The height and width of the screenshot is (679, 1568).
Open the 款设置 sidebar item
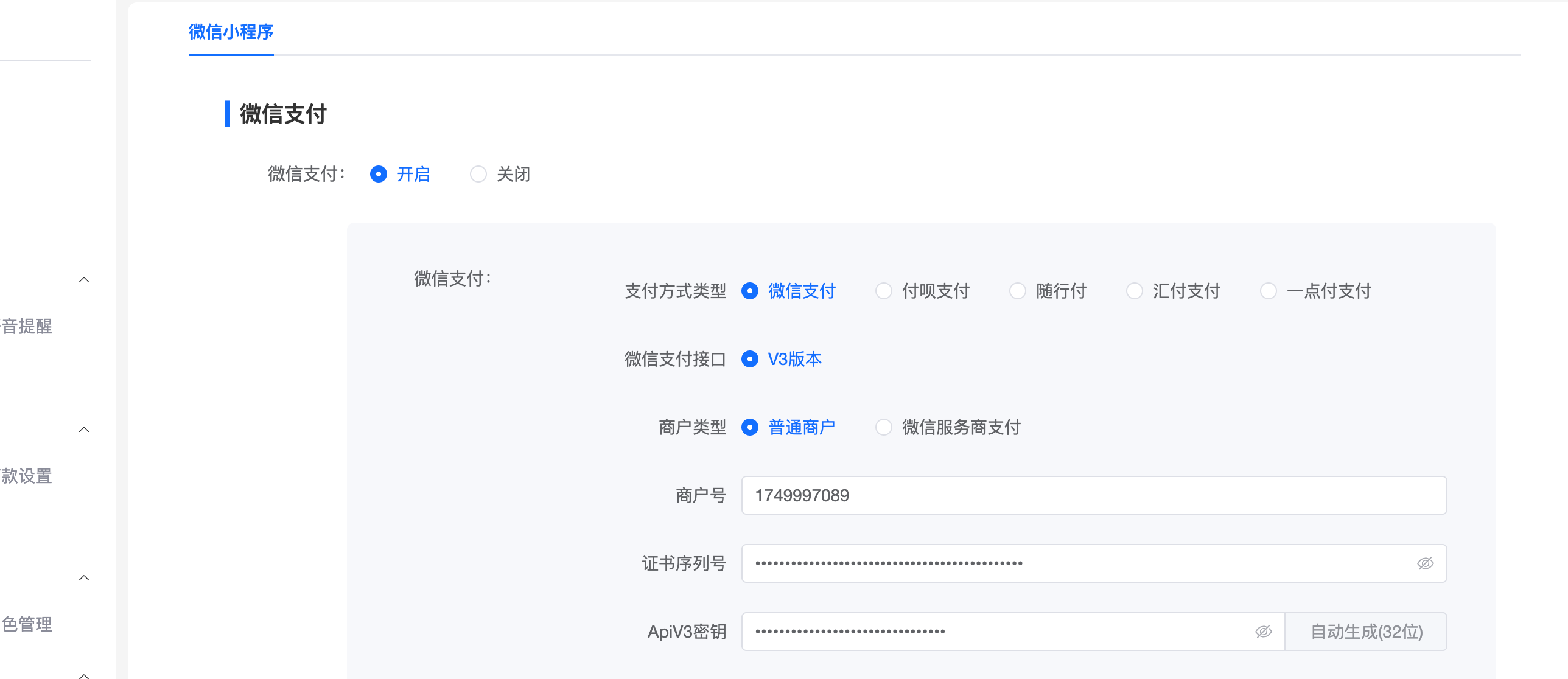coord(26,476)
